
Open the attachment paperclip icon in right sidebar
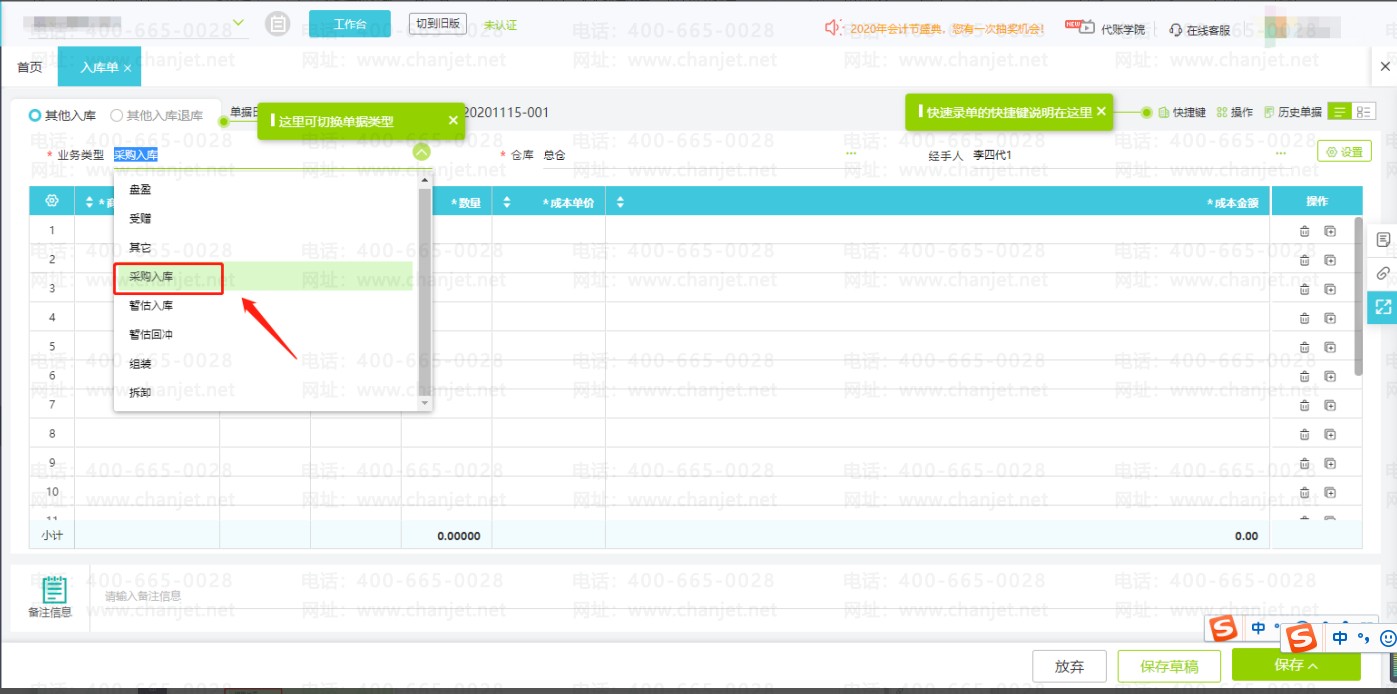[x=1383, y=273]
